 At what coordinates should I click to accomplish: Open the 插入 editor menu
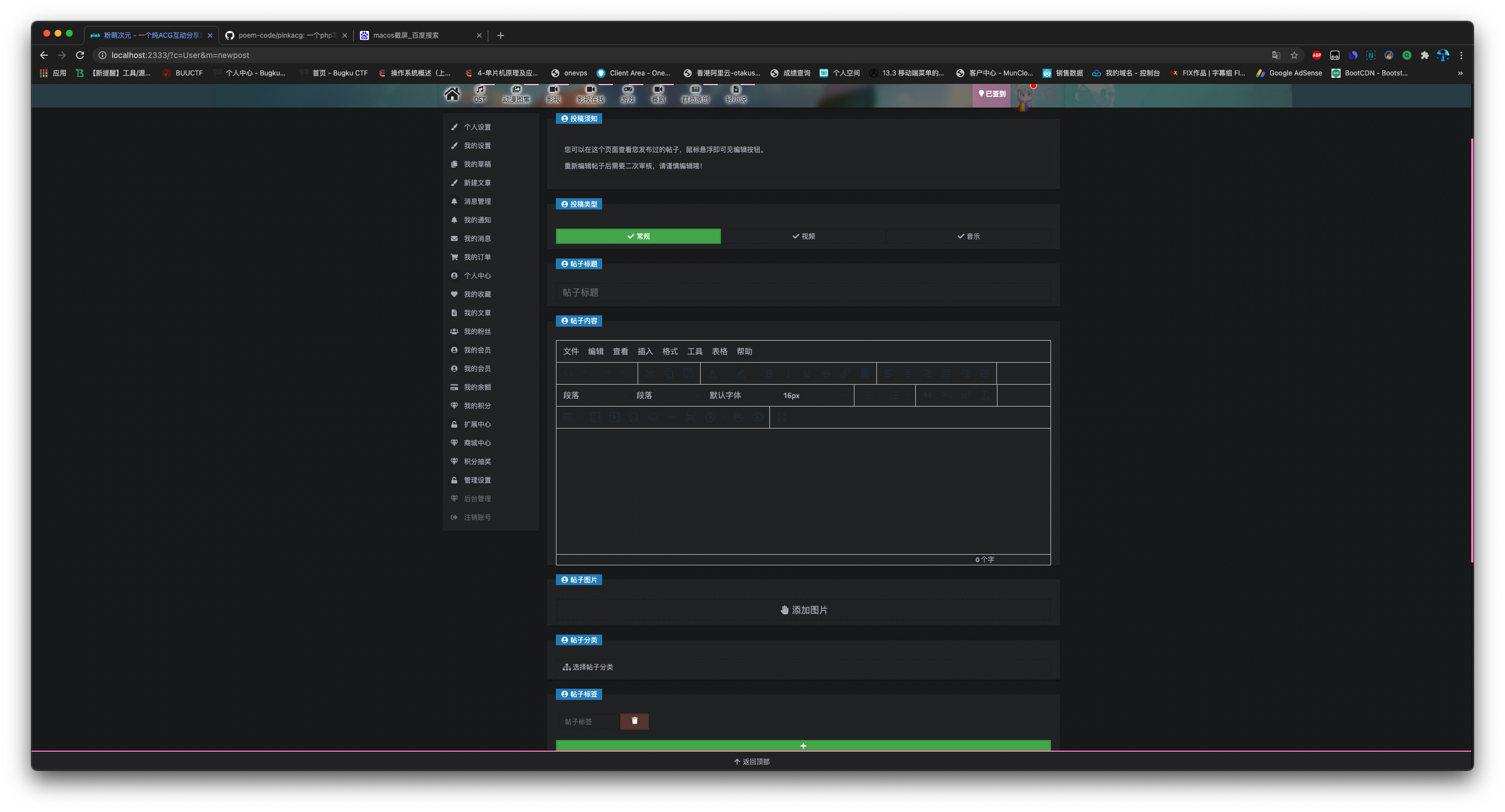645,351
